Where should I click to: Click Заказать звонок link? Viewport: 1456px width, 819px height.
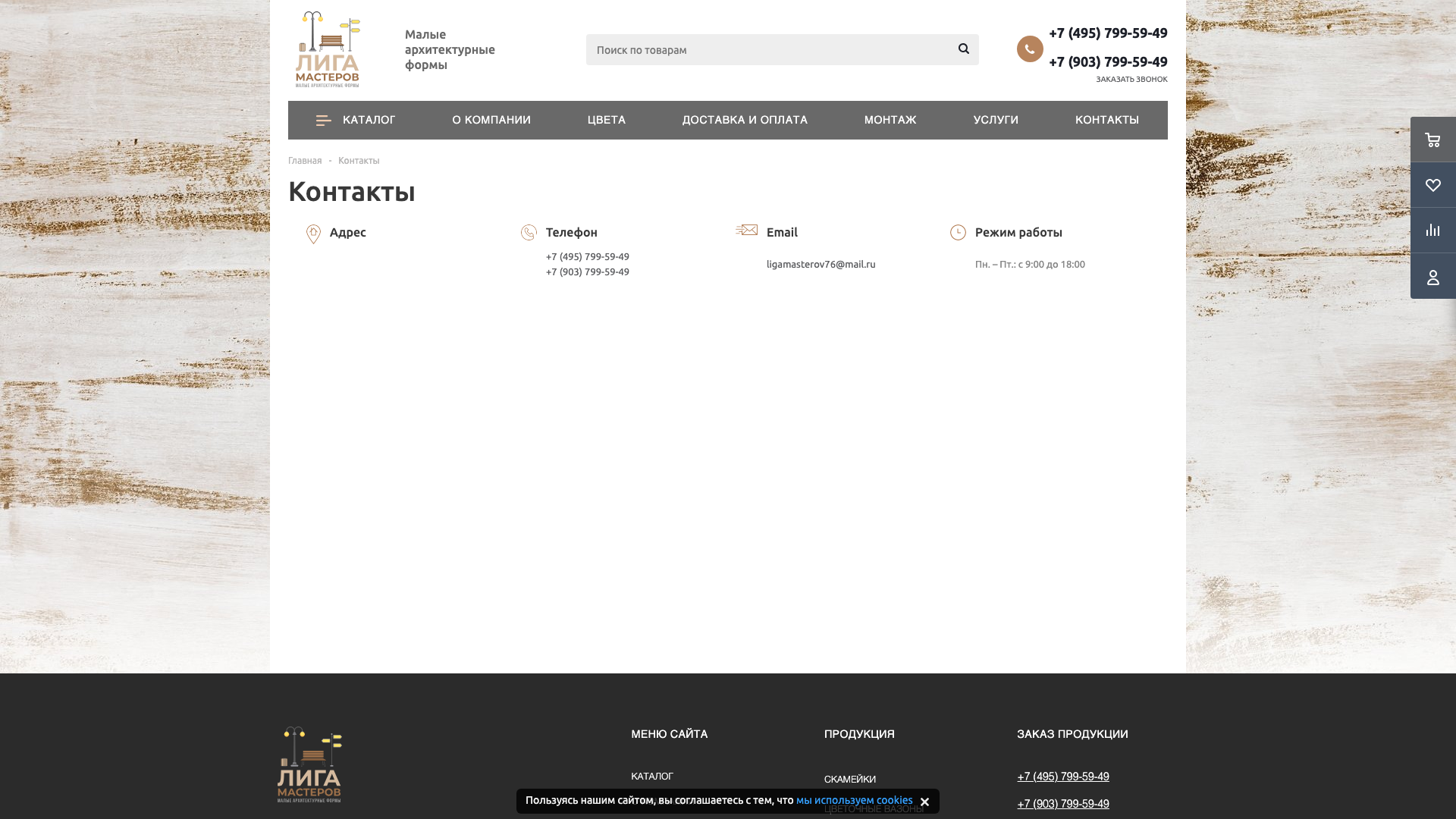tap(1131, 79)
